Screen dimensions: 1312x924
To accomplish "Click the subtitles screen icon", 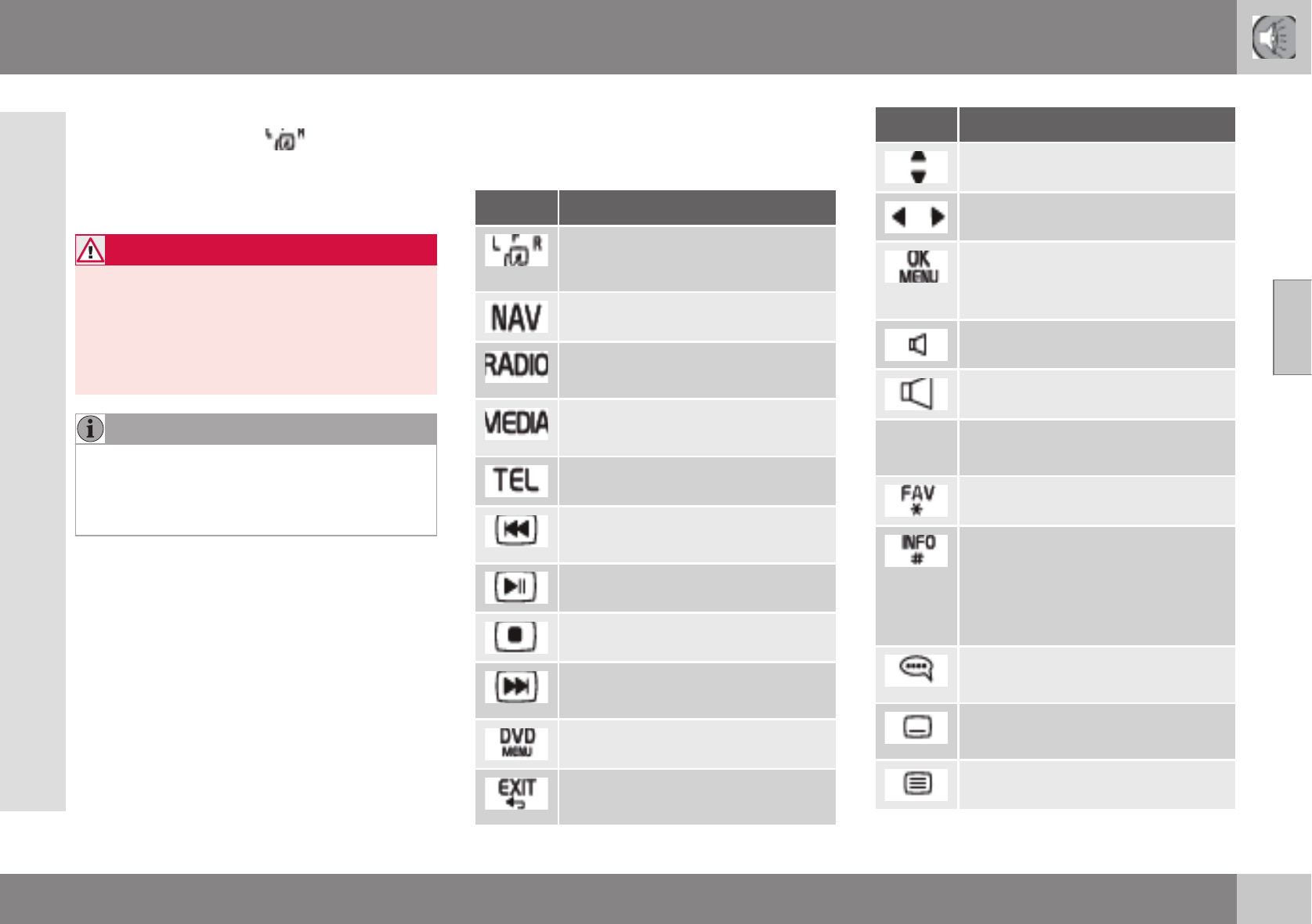I will click(x=916, y=727).
